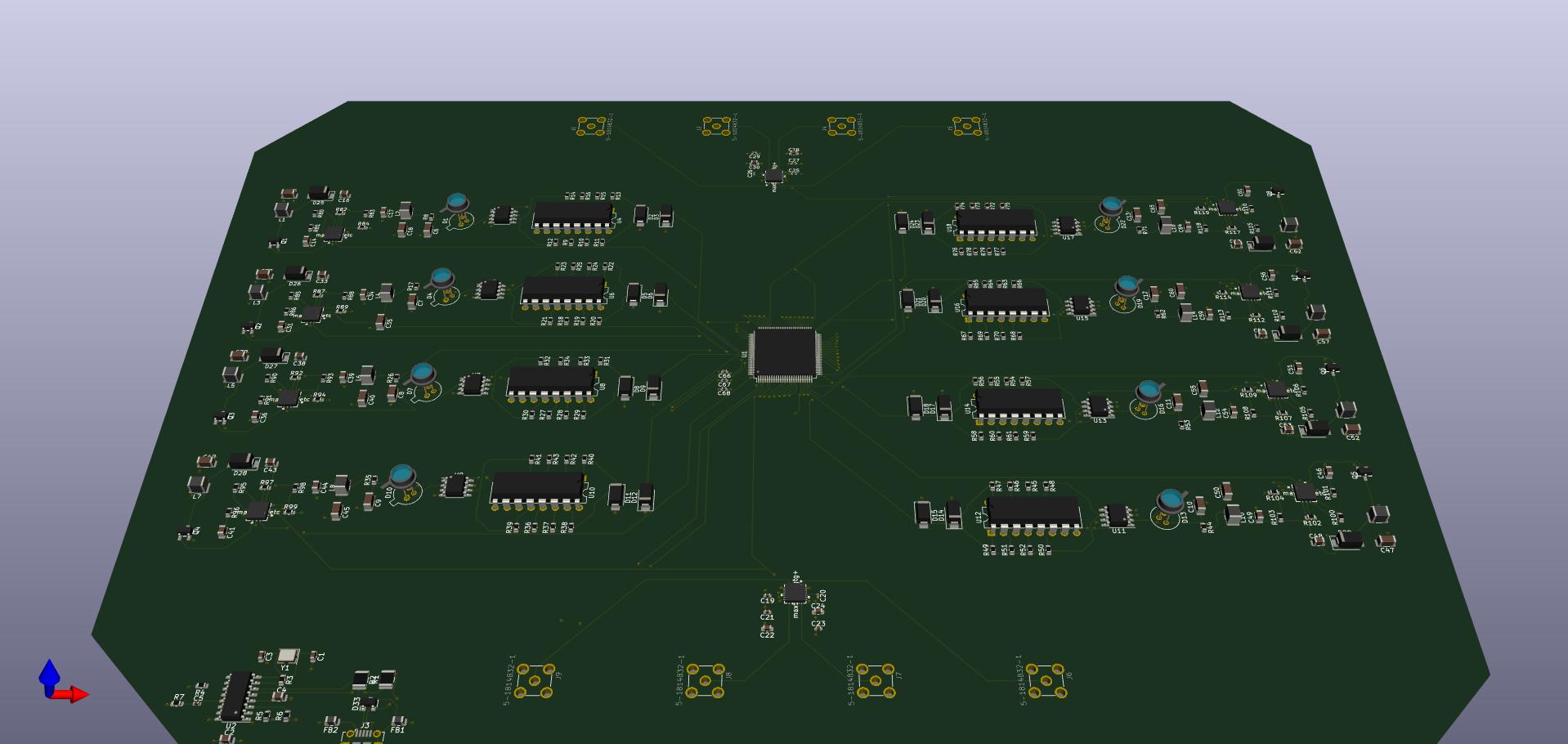Pick the blue photodiode D16

(x=1149, y=392)
